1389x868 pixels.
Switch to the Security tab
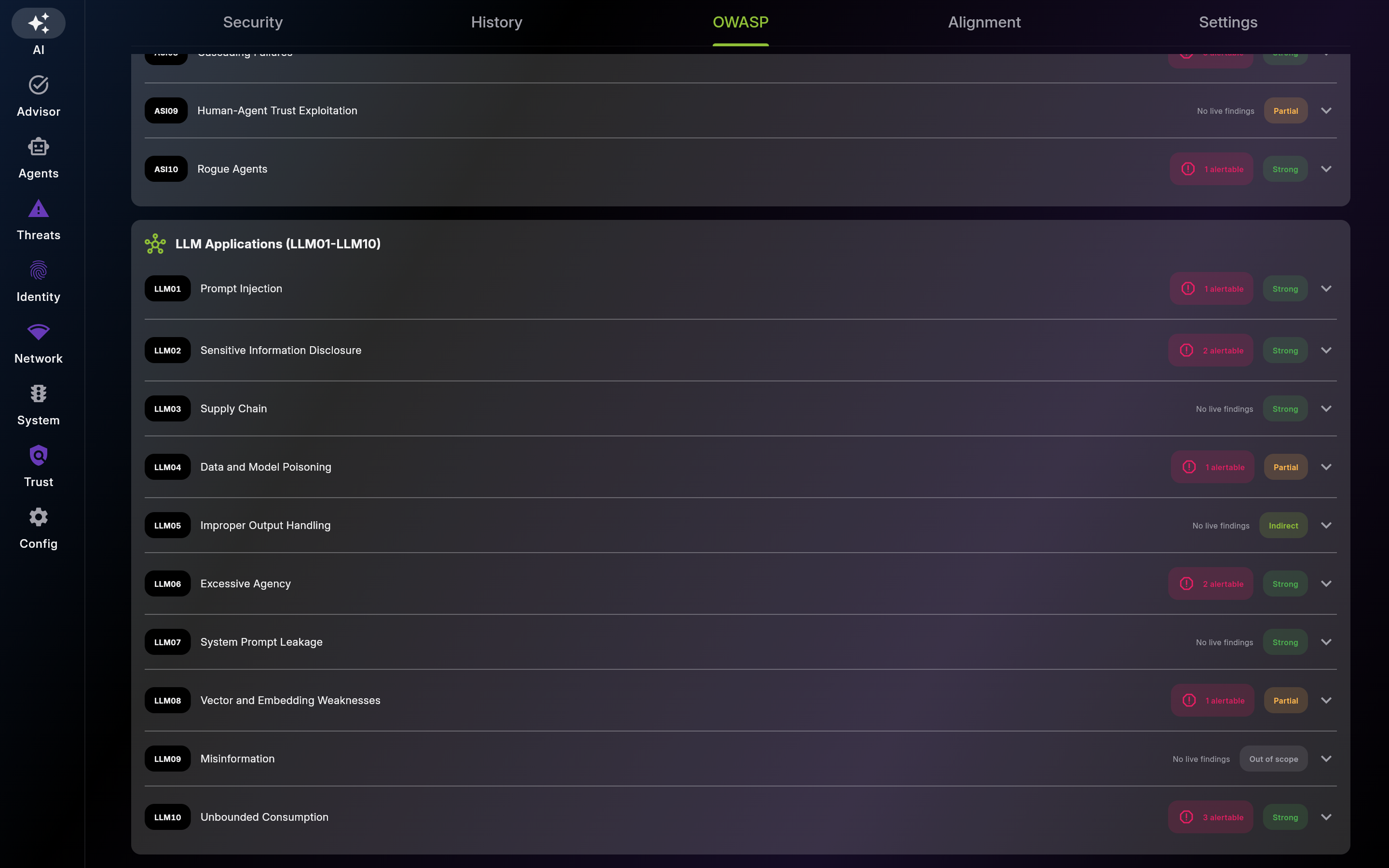coord(253,22)
